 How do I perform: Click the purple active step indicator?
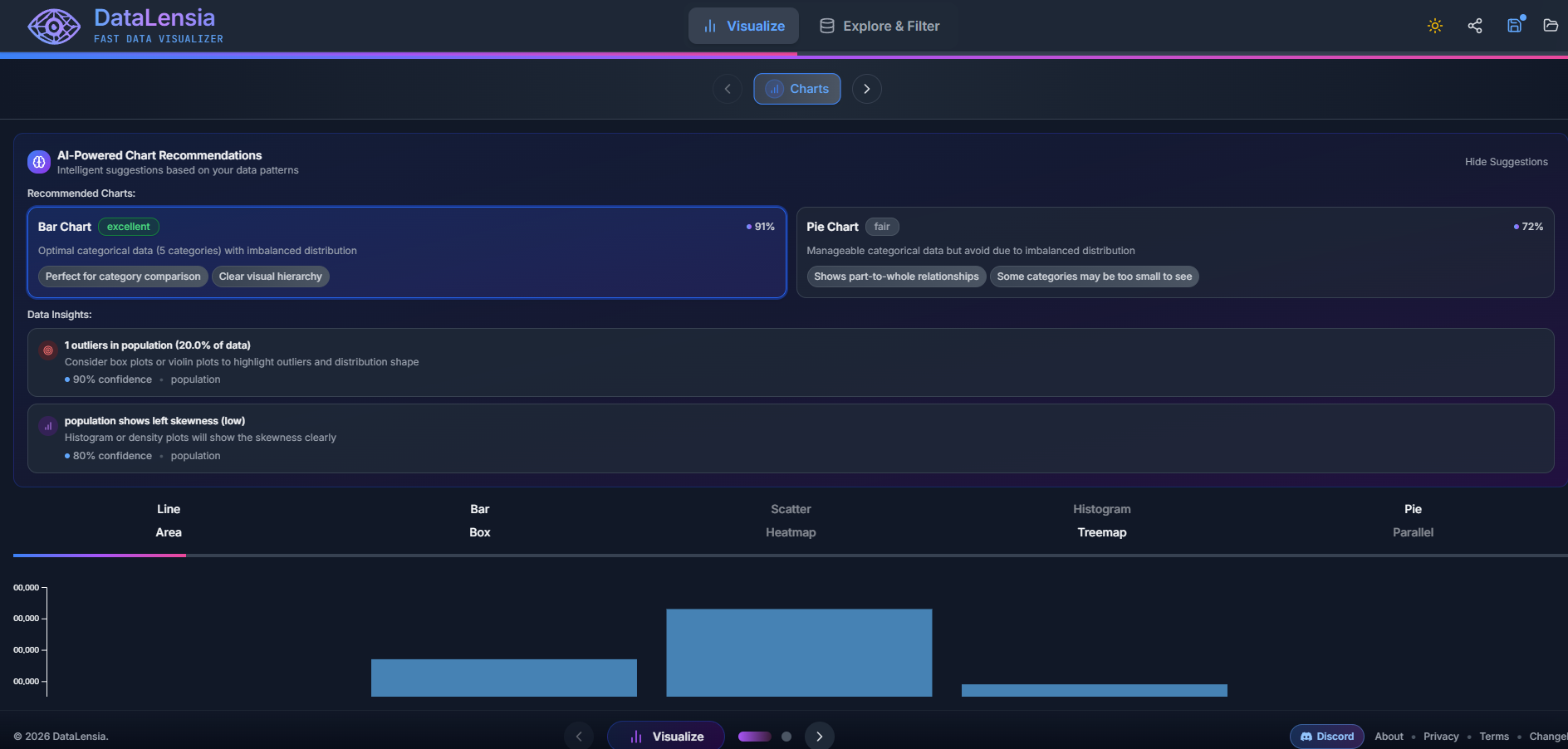pos(755,737)
